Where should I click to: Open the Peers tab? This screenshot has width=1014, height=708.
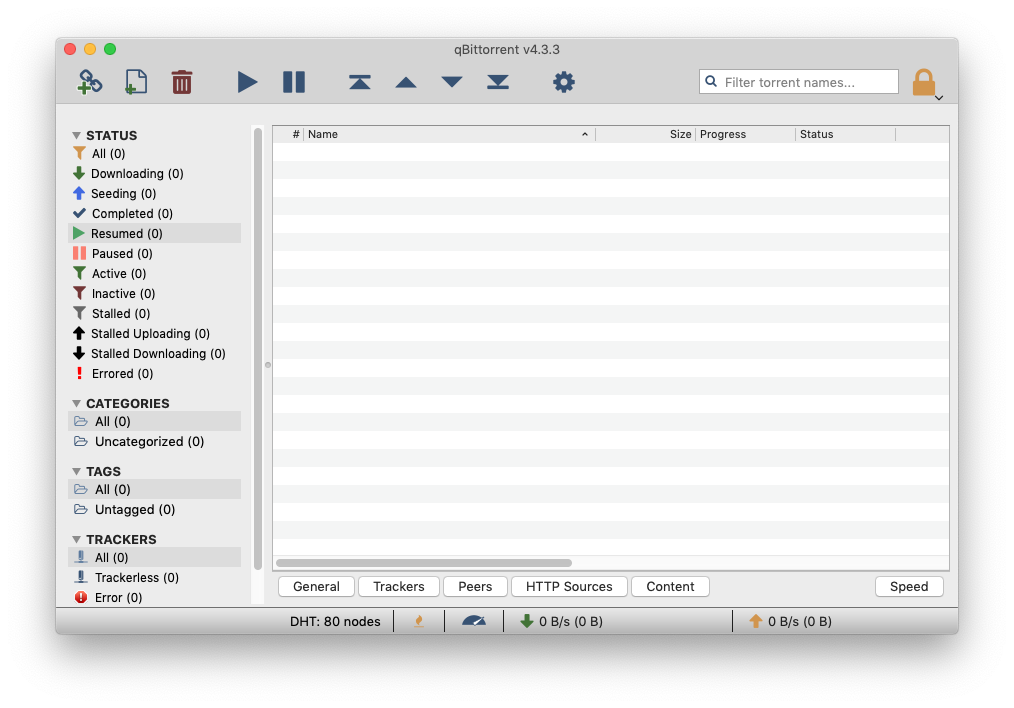click(x=475, y=586)
